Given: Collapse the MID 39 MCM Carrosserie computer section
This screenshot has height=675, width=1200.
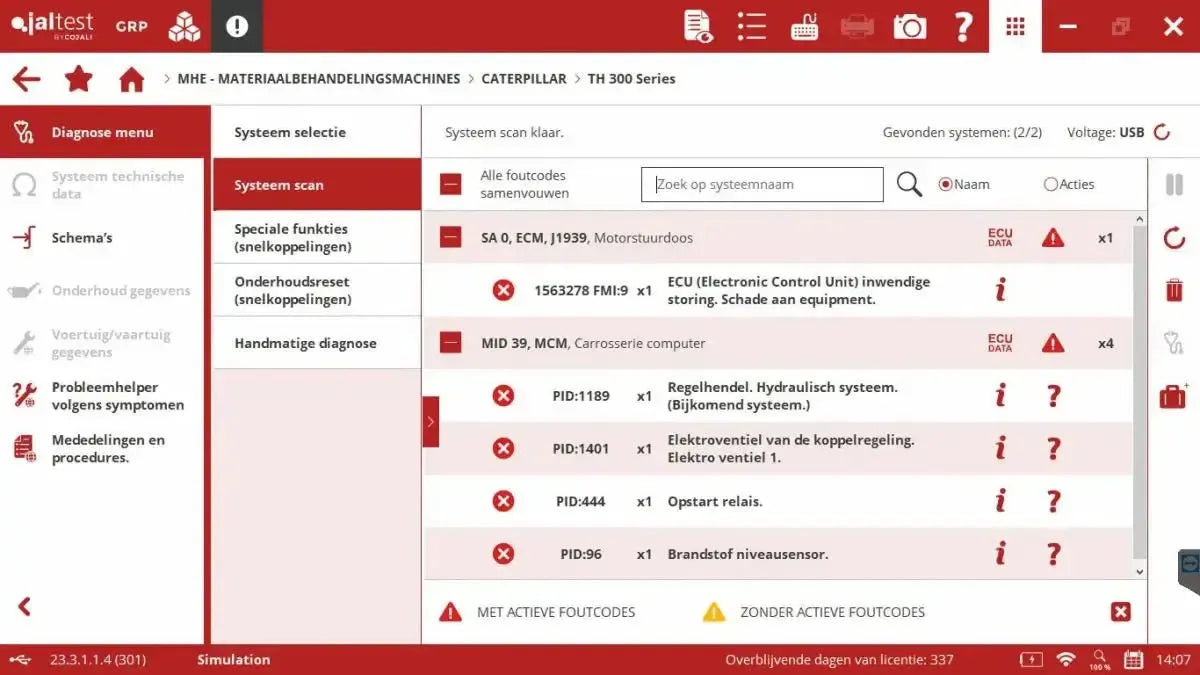Looking at the screenshot, I should [450, 342].
